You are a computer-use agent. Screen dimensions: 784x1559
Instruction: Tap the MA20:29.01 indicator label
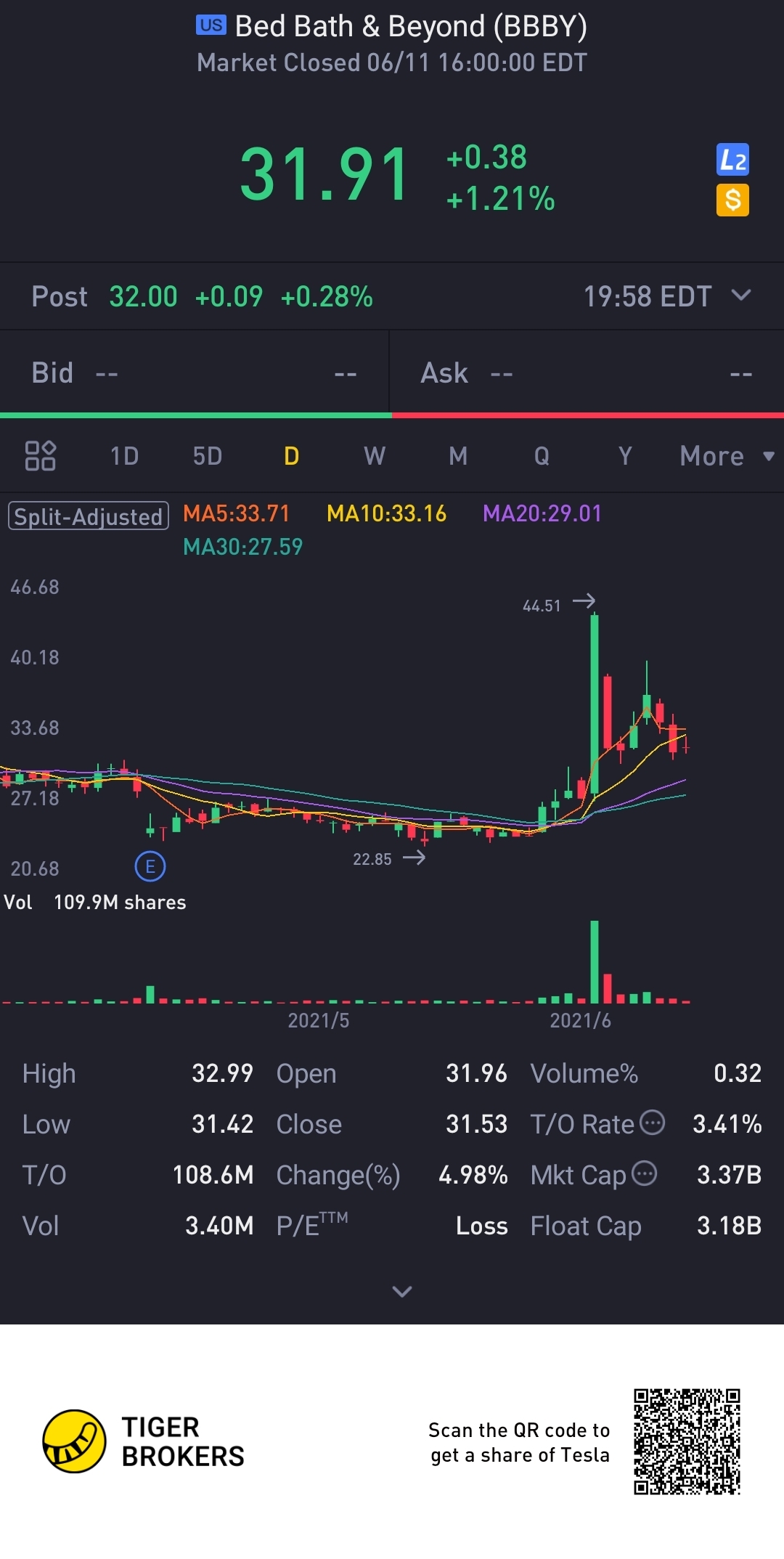pyautogui.click(x=542, y=513)
